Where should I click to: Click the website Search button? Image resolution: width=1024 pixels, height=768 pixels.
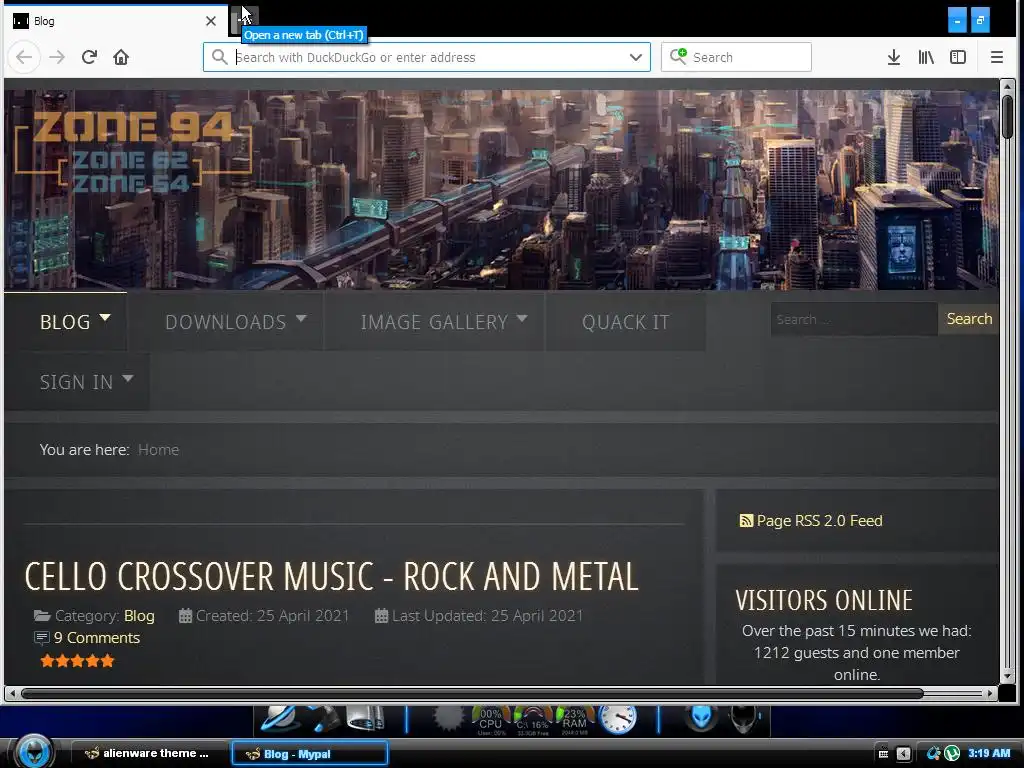969,319
